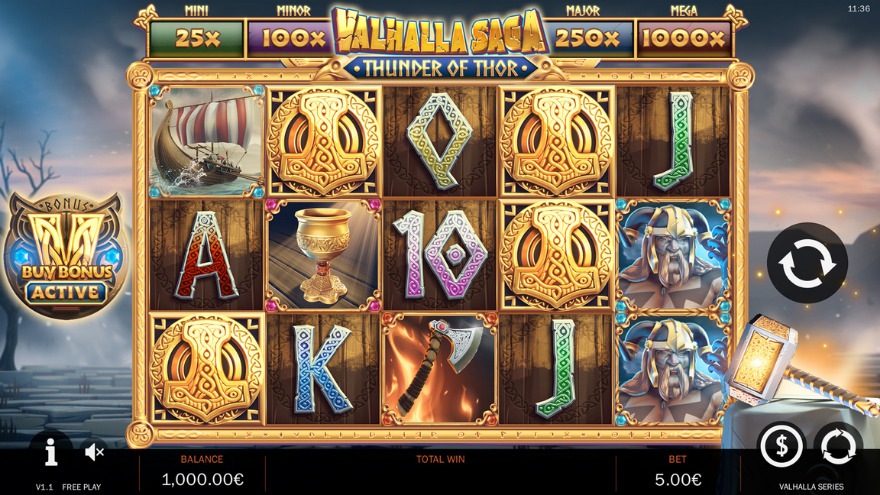Open autoplay with the small circular arrows icon

[x=838, y=447]
